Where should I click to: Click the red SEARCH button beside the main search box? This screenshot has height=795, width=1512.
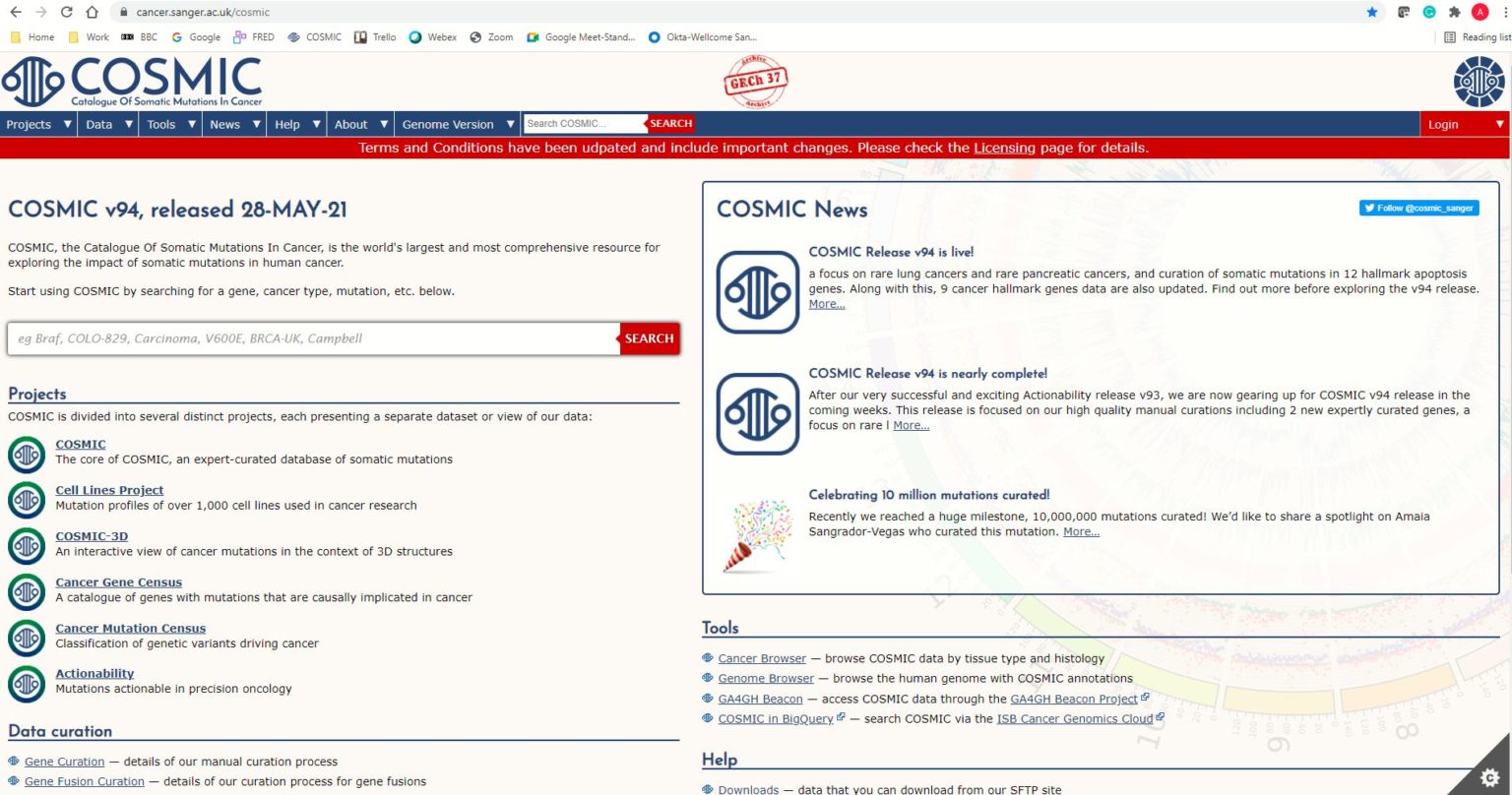649,338
